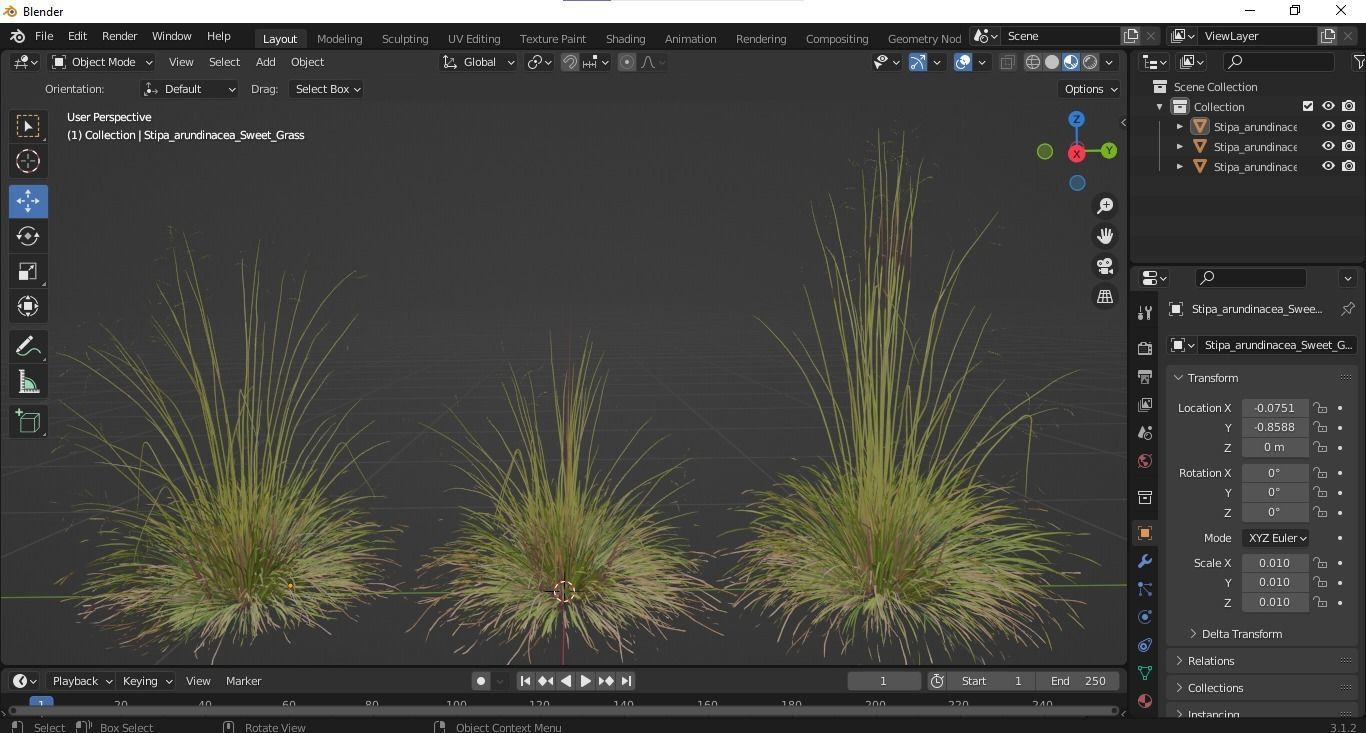The image size is (1366, 733).
Task: Switch to the UV Editing workspace tab
Action: [x=474, y=38]
